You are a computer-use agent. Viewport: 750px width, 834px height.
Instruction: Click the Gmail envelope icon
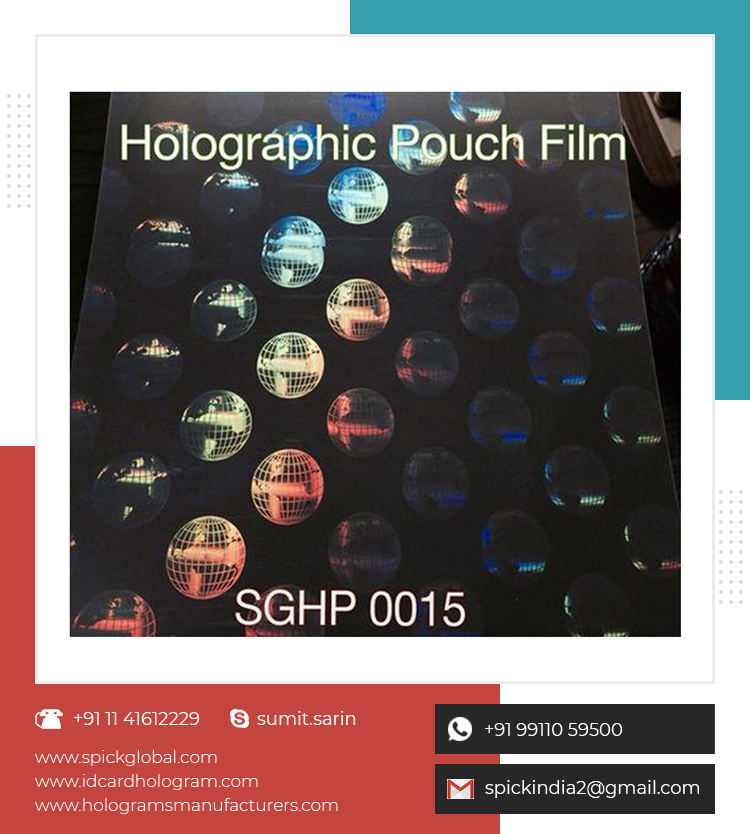click(460, 789)
